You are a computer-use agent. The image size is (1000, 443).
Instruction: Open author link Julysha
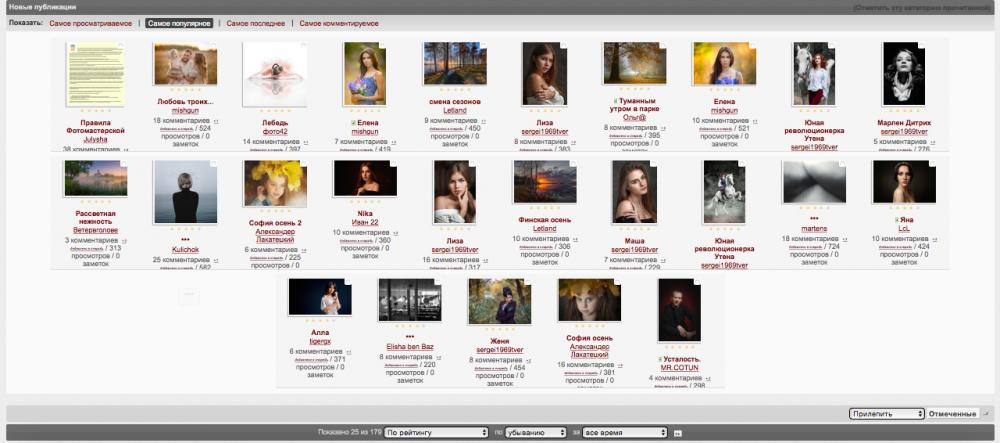point(95,139)
